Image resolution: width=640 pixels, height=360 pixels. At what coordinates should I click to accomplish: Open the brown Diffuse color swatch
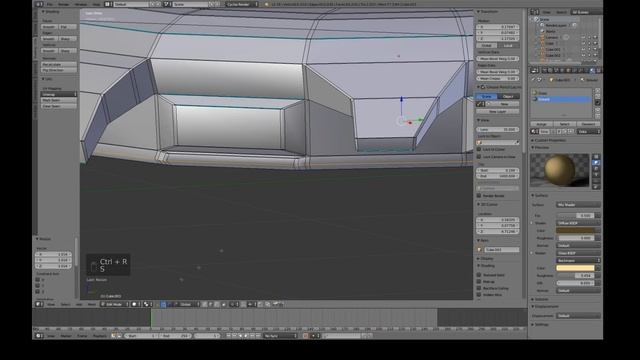coord(576,231)
